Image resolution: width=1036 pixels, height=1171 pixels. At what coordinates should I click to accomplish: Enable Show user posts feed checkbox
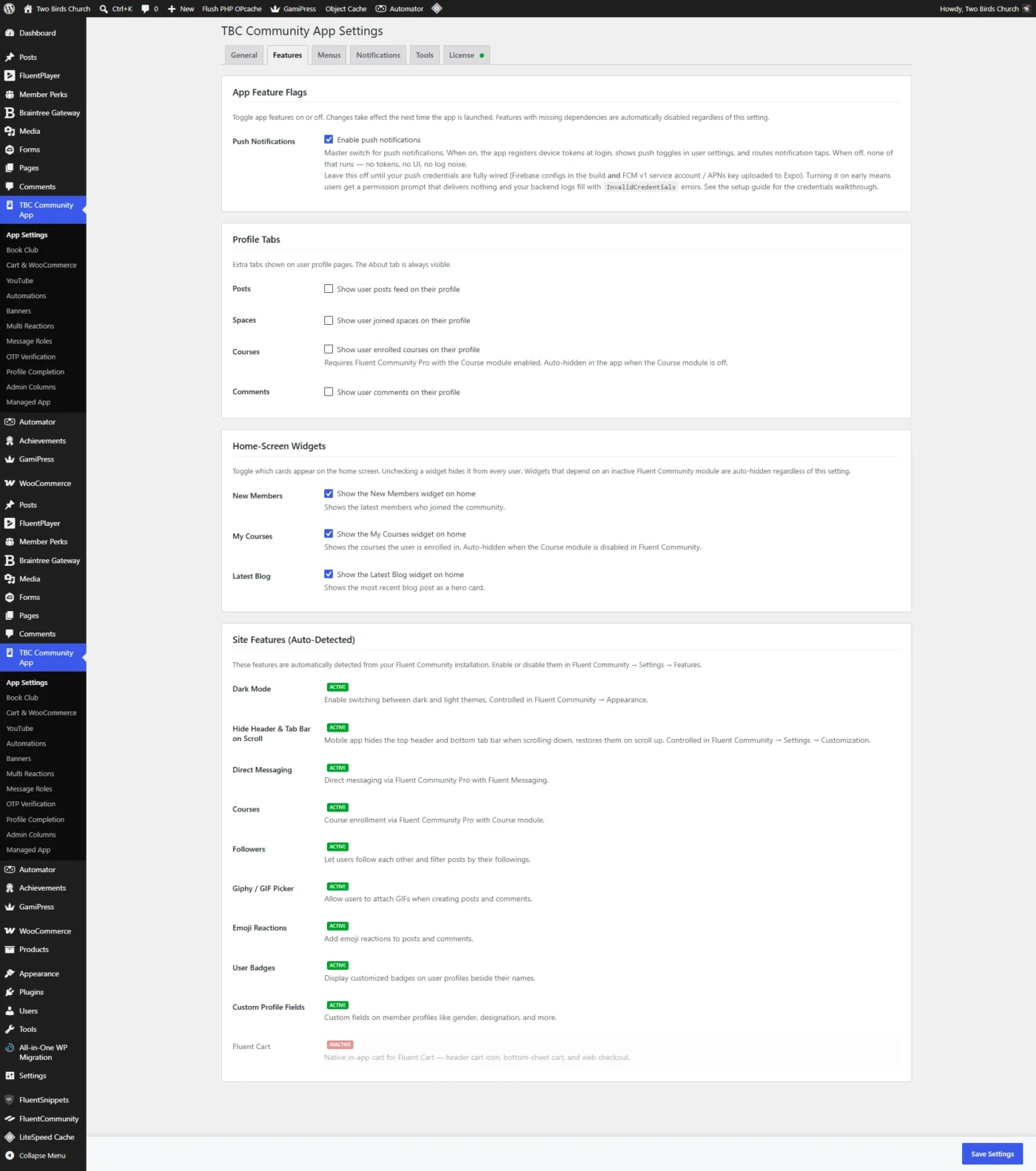coord(329,288)
